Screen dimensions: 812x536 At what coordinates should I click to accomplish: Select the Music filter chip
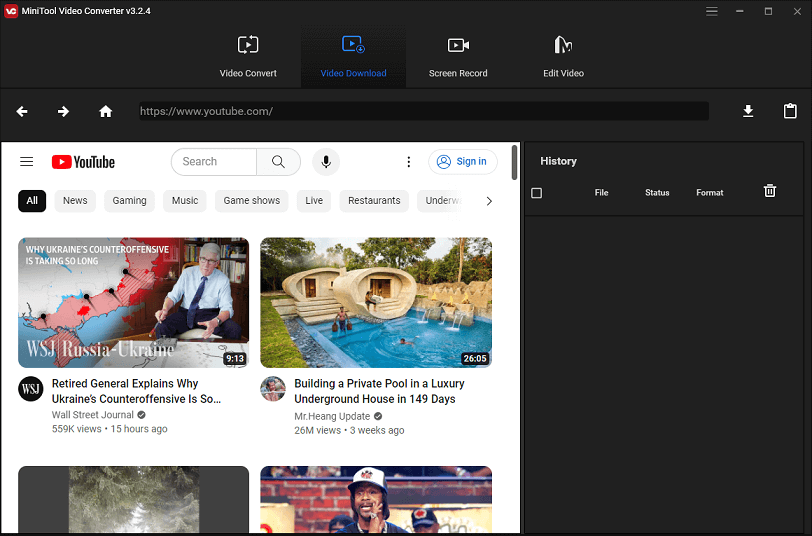(x=185, y=201)
